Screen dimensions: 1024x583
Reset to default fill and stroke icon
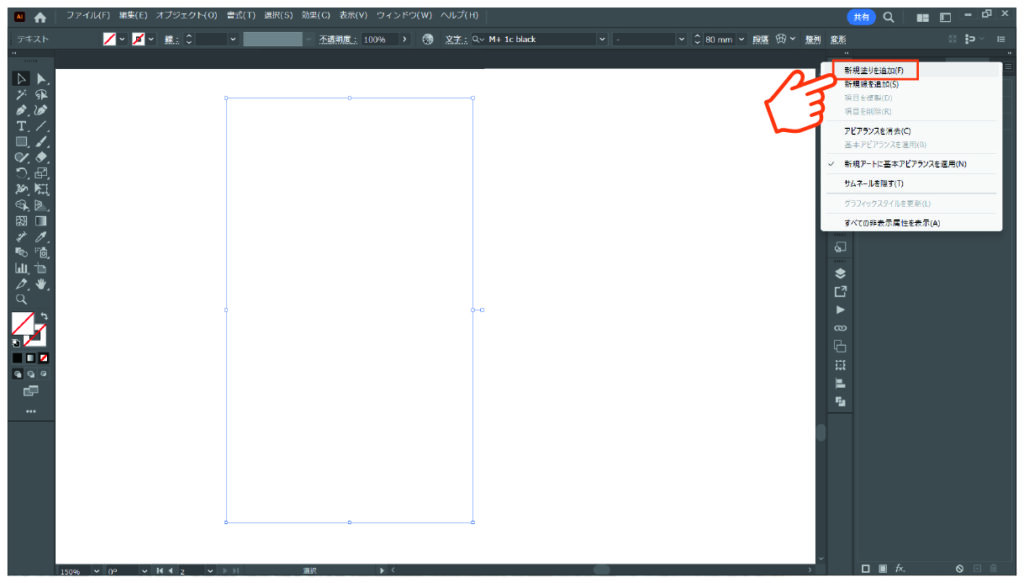[x=16, y=343]
